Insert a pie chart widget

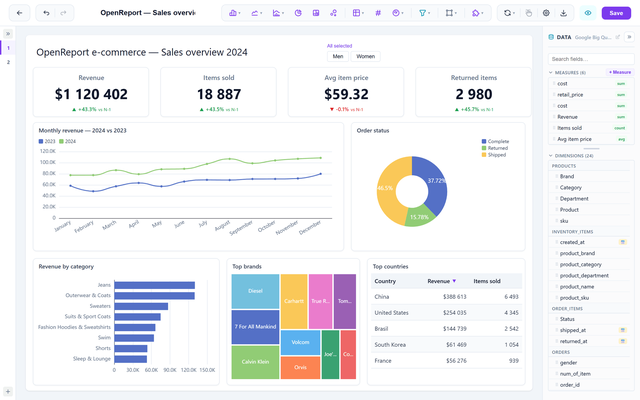[298, 13]
